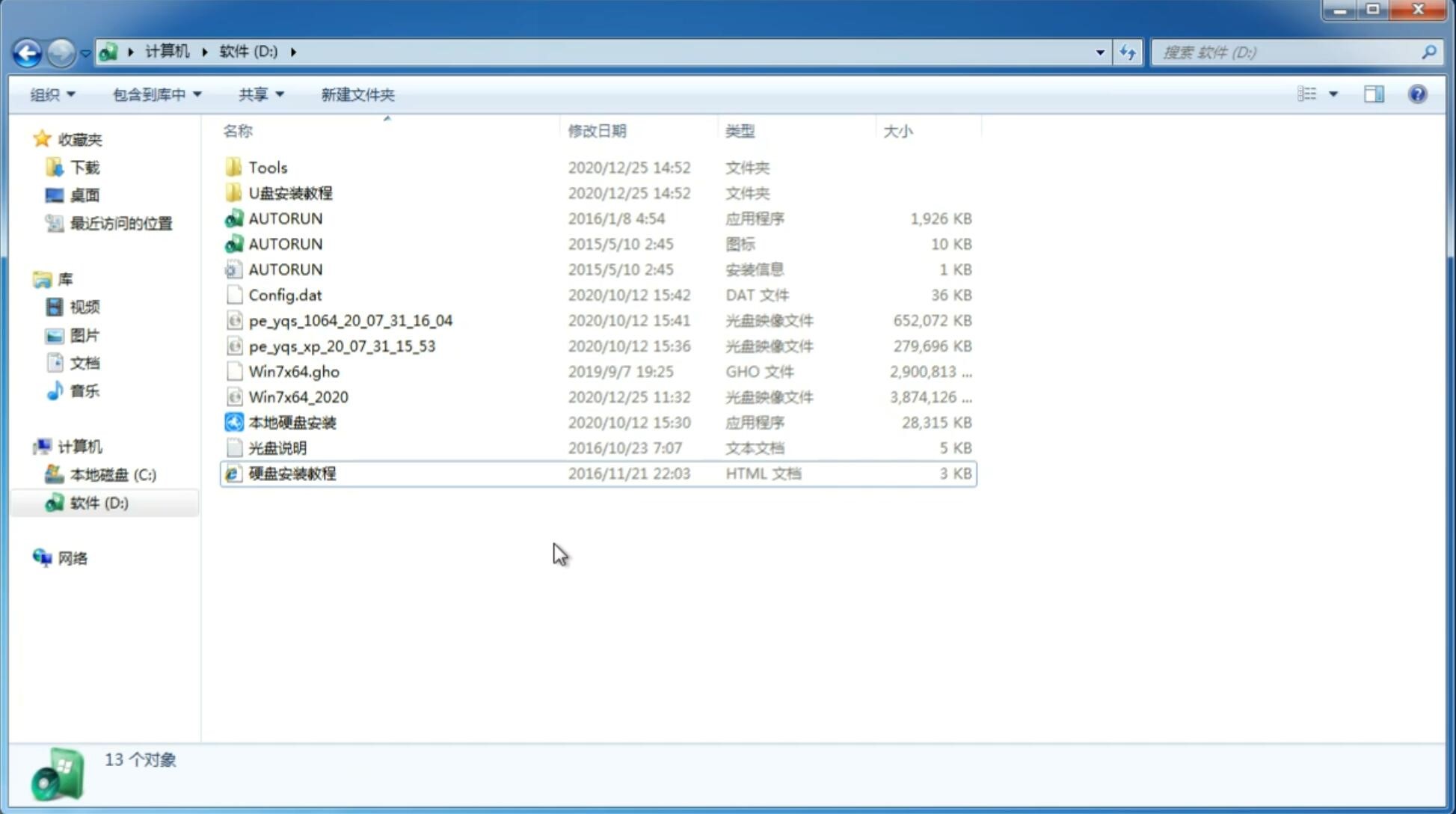The width and height of the screenshot is (1456, 814).
Task: Click 共享 dropdown menu
Action: 259,94
